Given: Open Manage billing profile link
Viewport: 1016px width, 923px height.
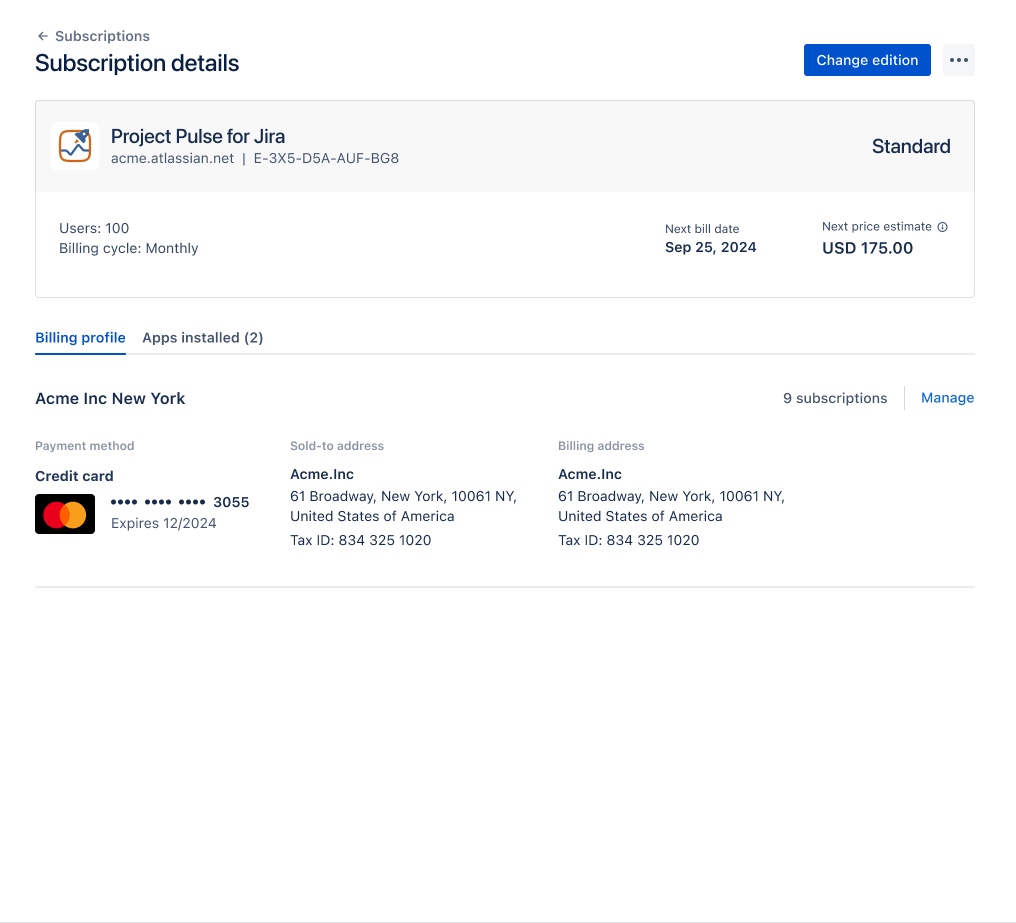Looking at the screenshot, I should coord(947,398).
